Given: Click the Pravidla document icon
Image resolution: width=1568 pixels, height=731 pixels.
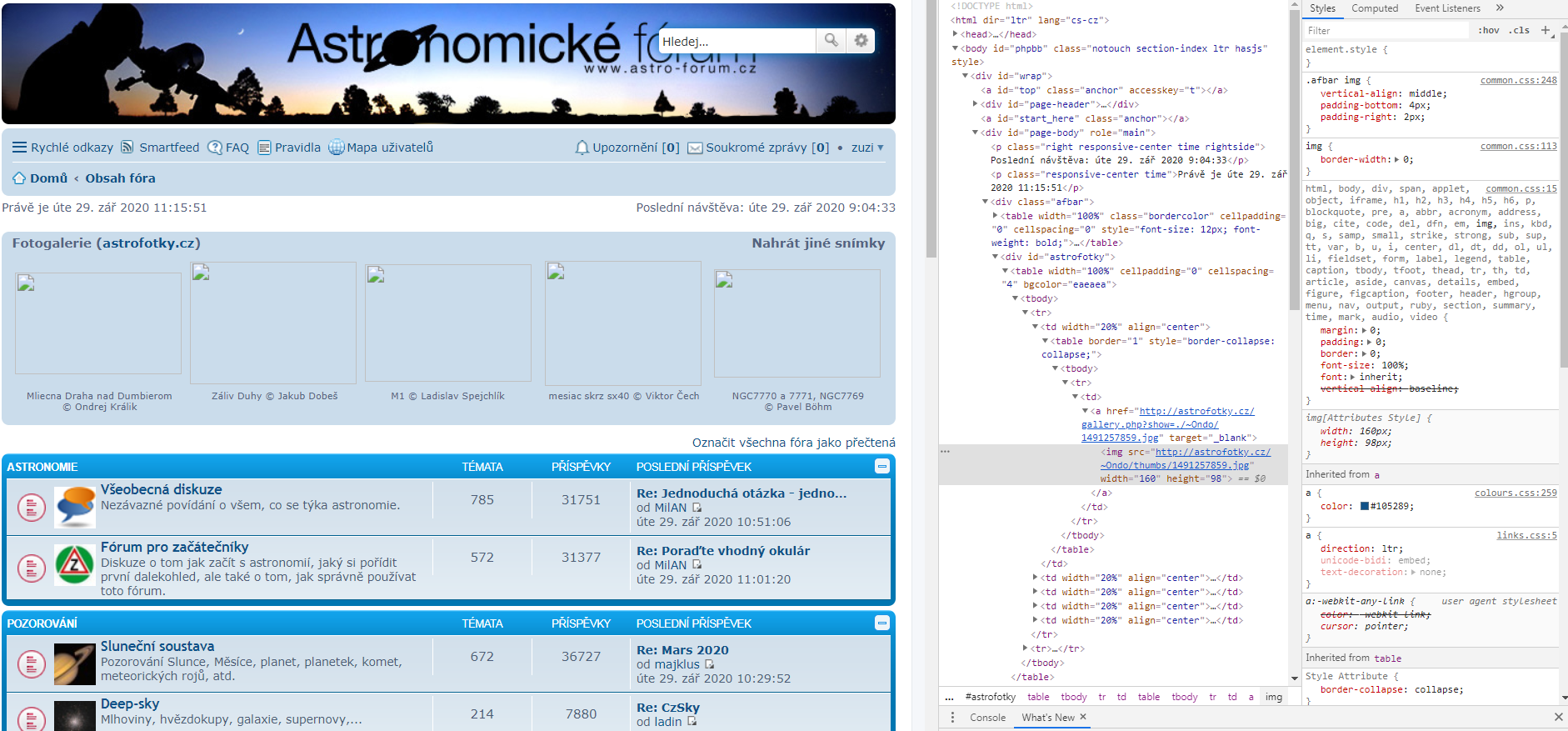Looking at the screenshot, I should 265,148.
